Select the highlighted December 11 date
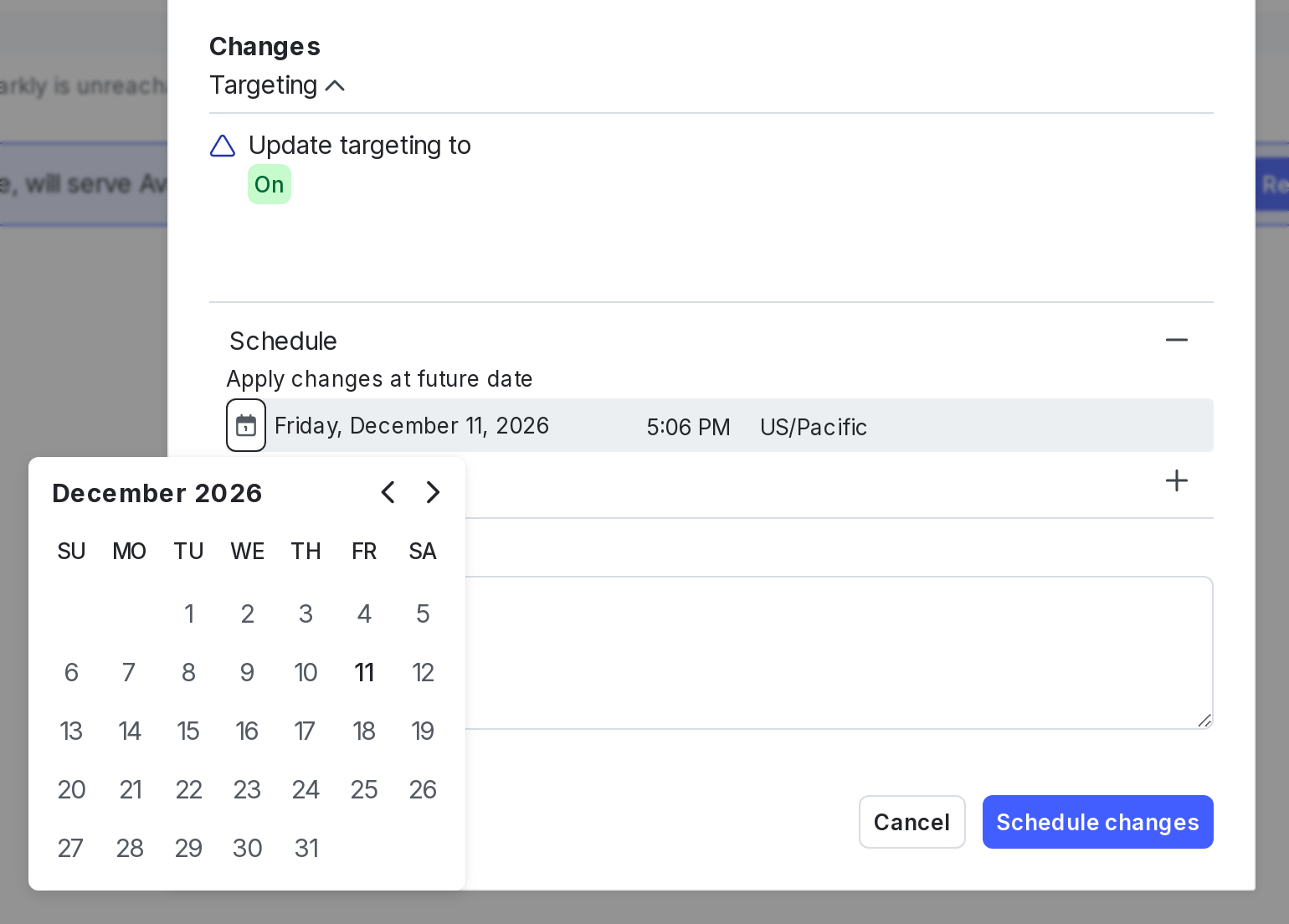 click(x=364, y=673)
